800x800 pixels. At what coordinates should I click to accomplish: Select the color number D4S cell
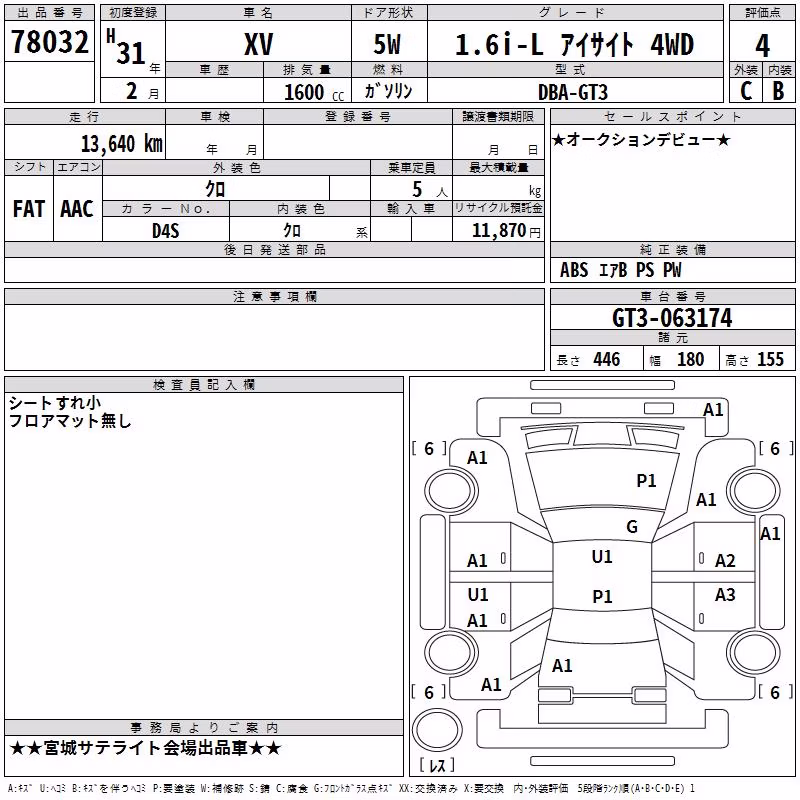pos(166,230)
